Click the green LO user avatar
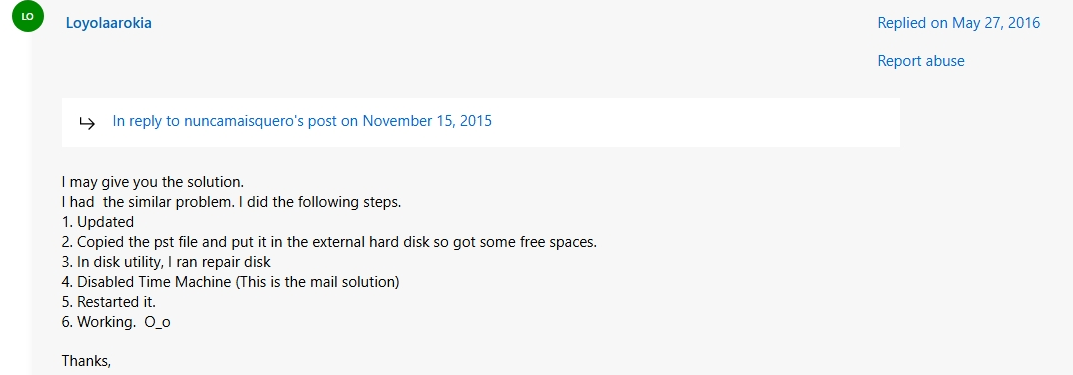Viewport: 1073px width, 375px height. point(27,16)
